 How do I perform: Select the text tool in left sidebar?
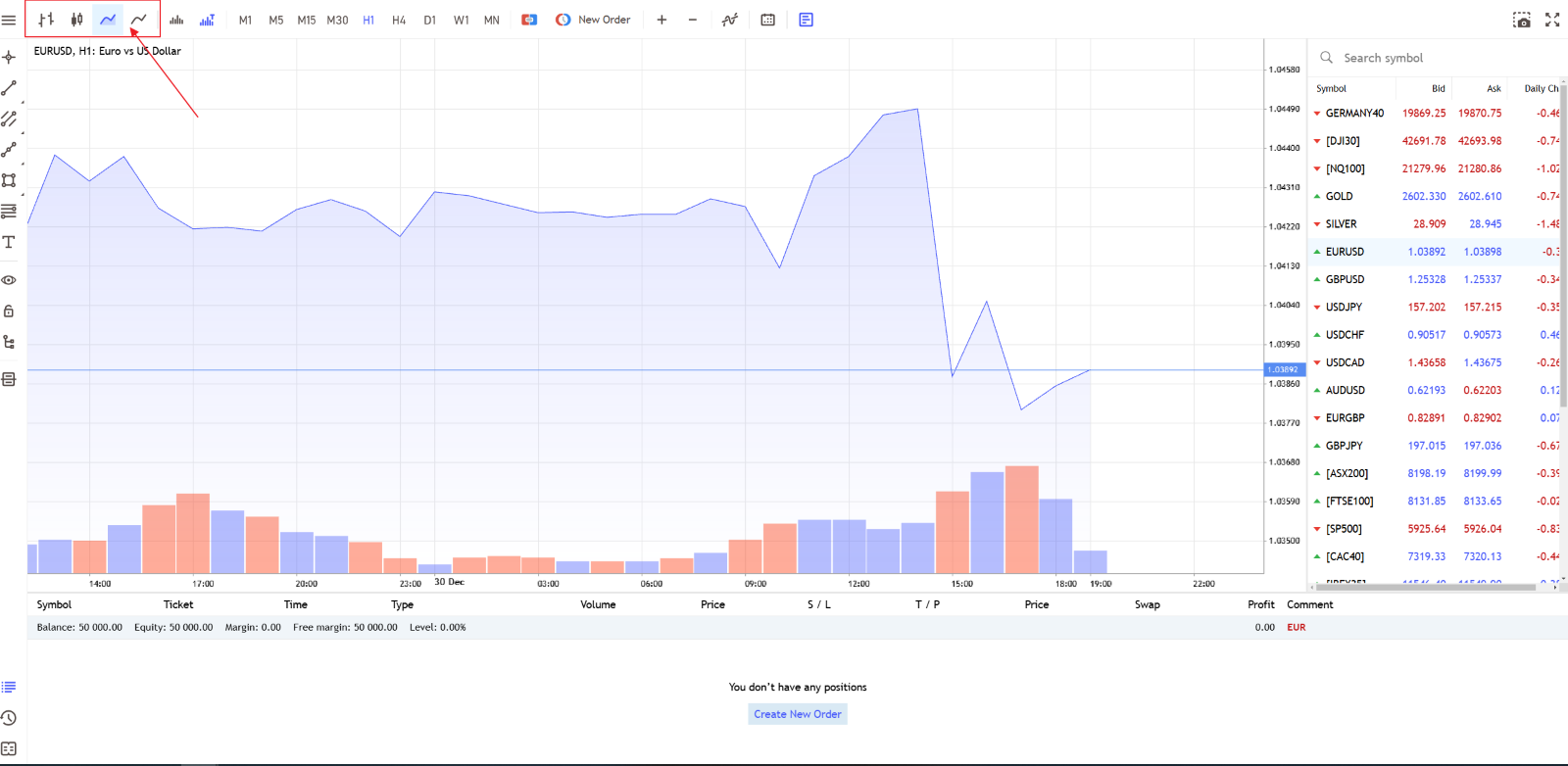[9, 242]
